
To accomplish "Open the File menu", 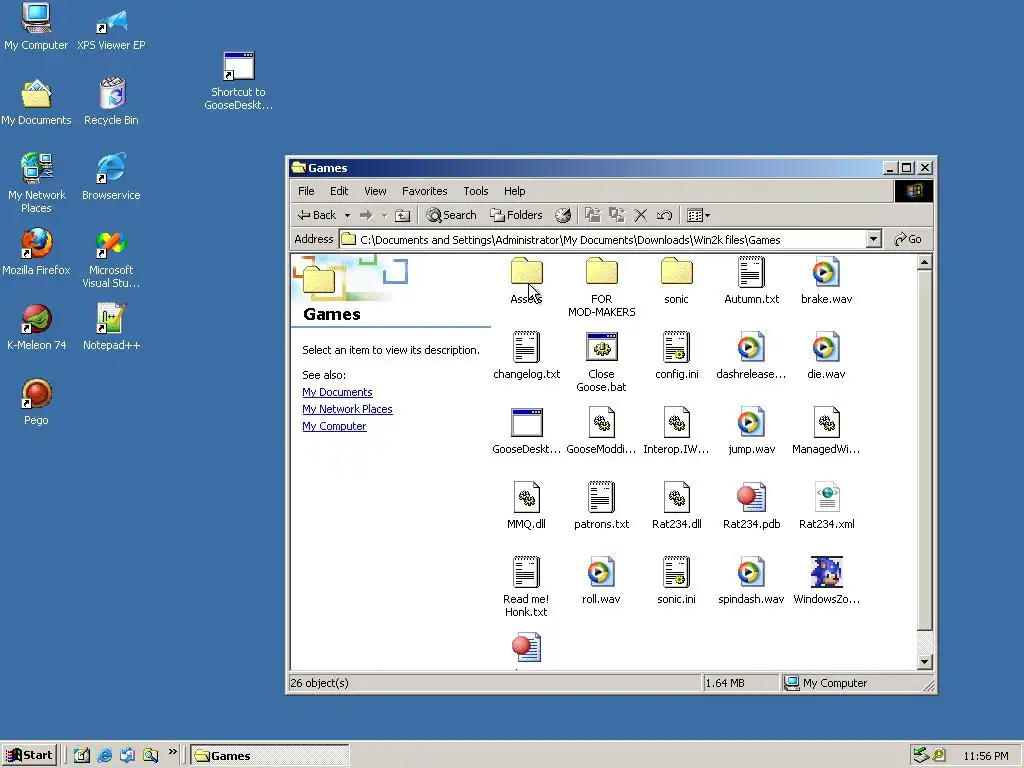I will (306, 191).
